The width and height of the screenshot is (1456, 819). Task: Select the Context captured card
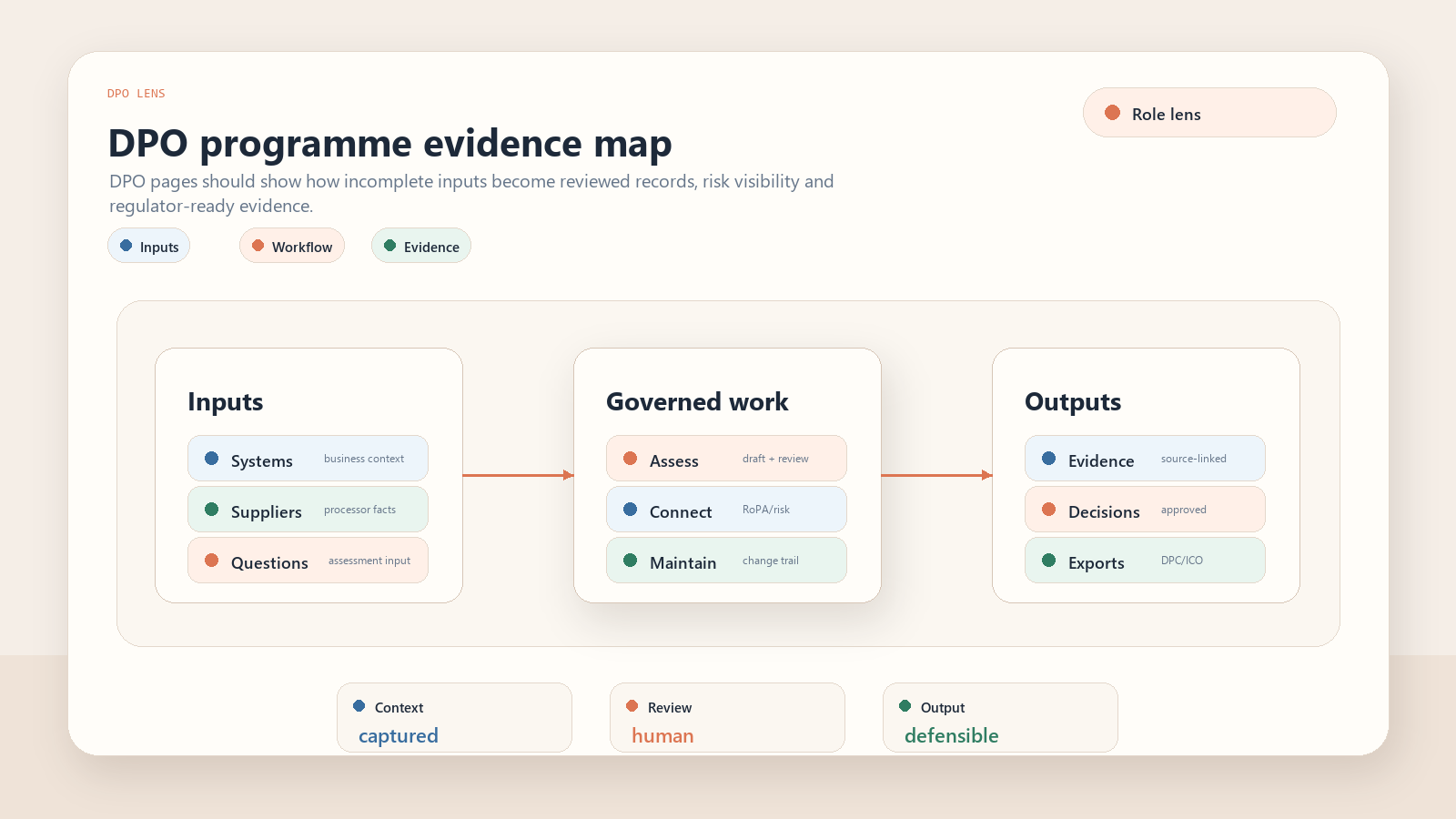point(454,718)
